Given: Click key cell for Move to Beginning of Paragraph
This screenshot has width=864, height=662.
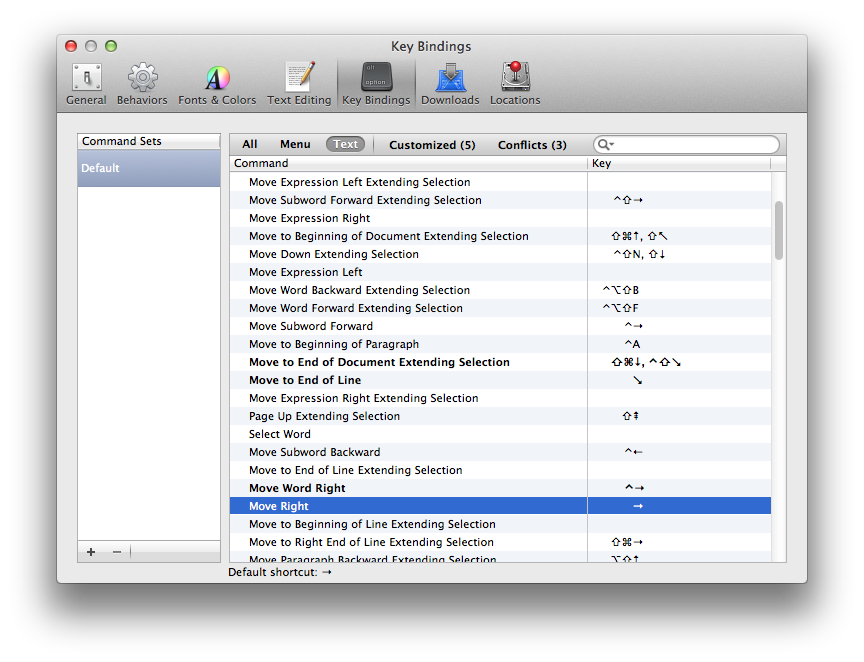Looking at the screenshot, I should point(679,344).
